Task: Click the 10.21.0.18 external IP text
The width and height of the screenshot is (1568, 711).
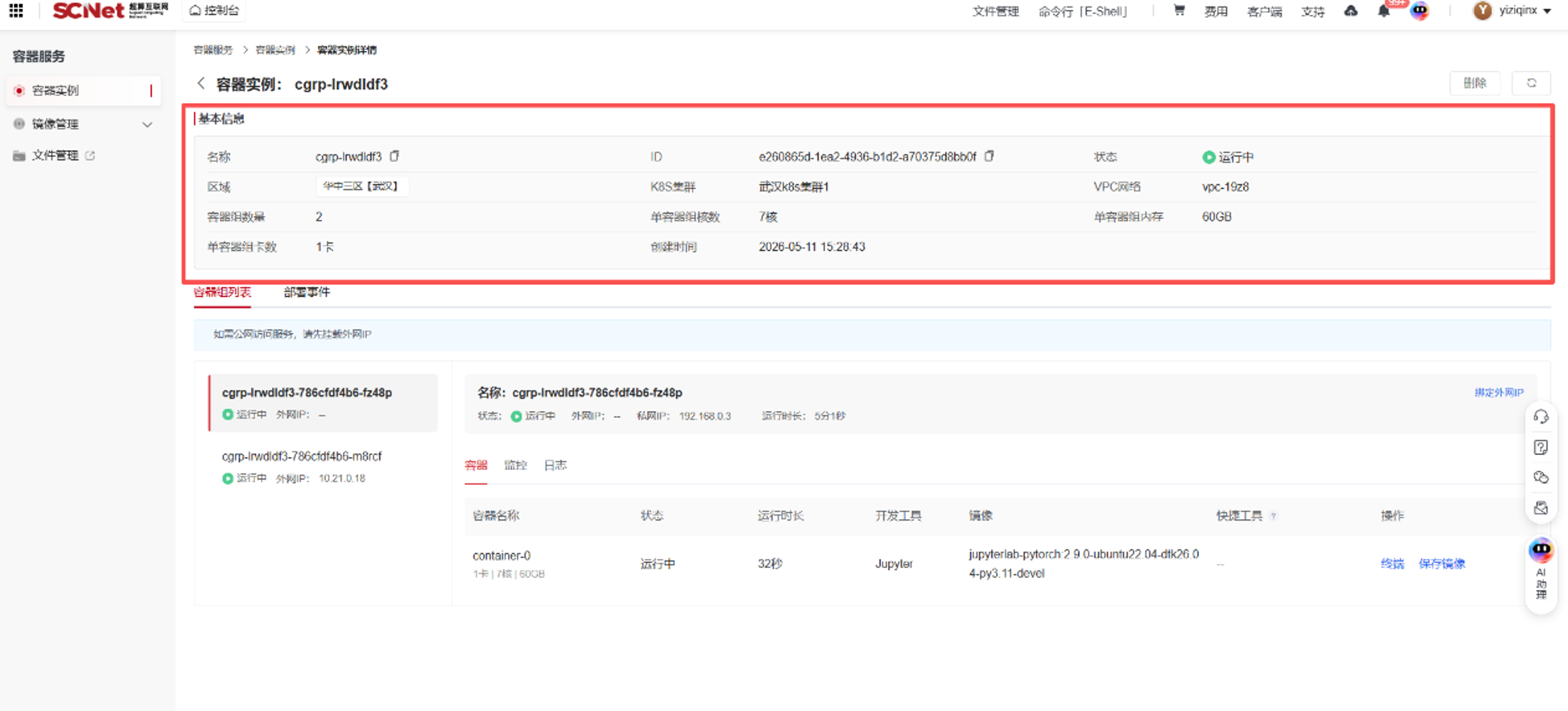Action: click(341, 479)
